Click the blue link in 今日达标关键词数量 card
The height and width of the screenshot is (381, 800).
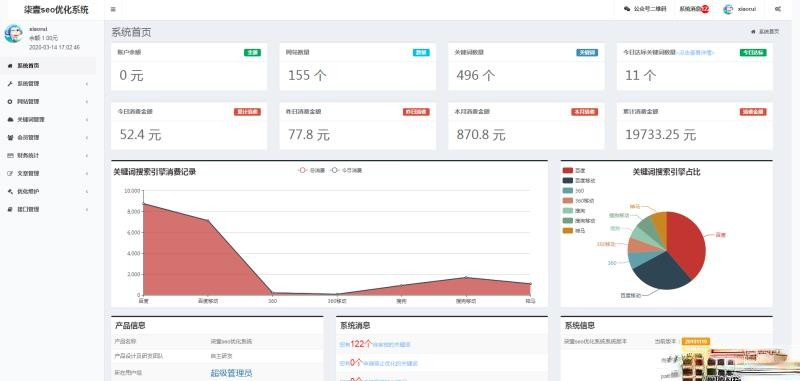click(696, 53)
